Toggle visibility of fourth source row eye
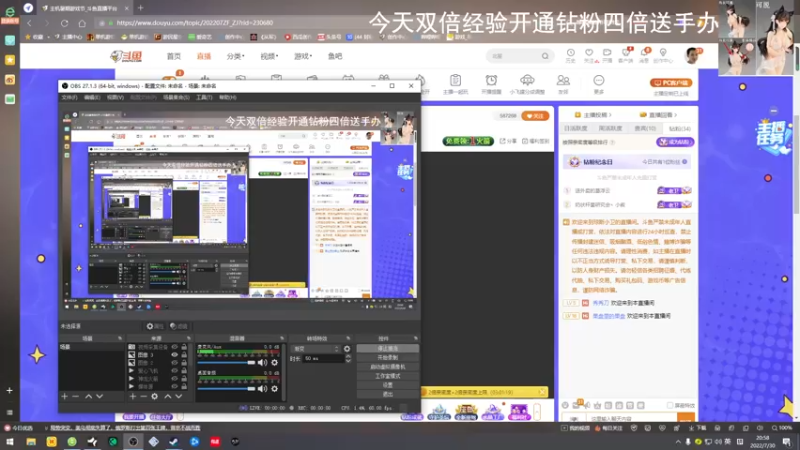The width and height of the screenshot is (800, 450). pos(174,371)
